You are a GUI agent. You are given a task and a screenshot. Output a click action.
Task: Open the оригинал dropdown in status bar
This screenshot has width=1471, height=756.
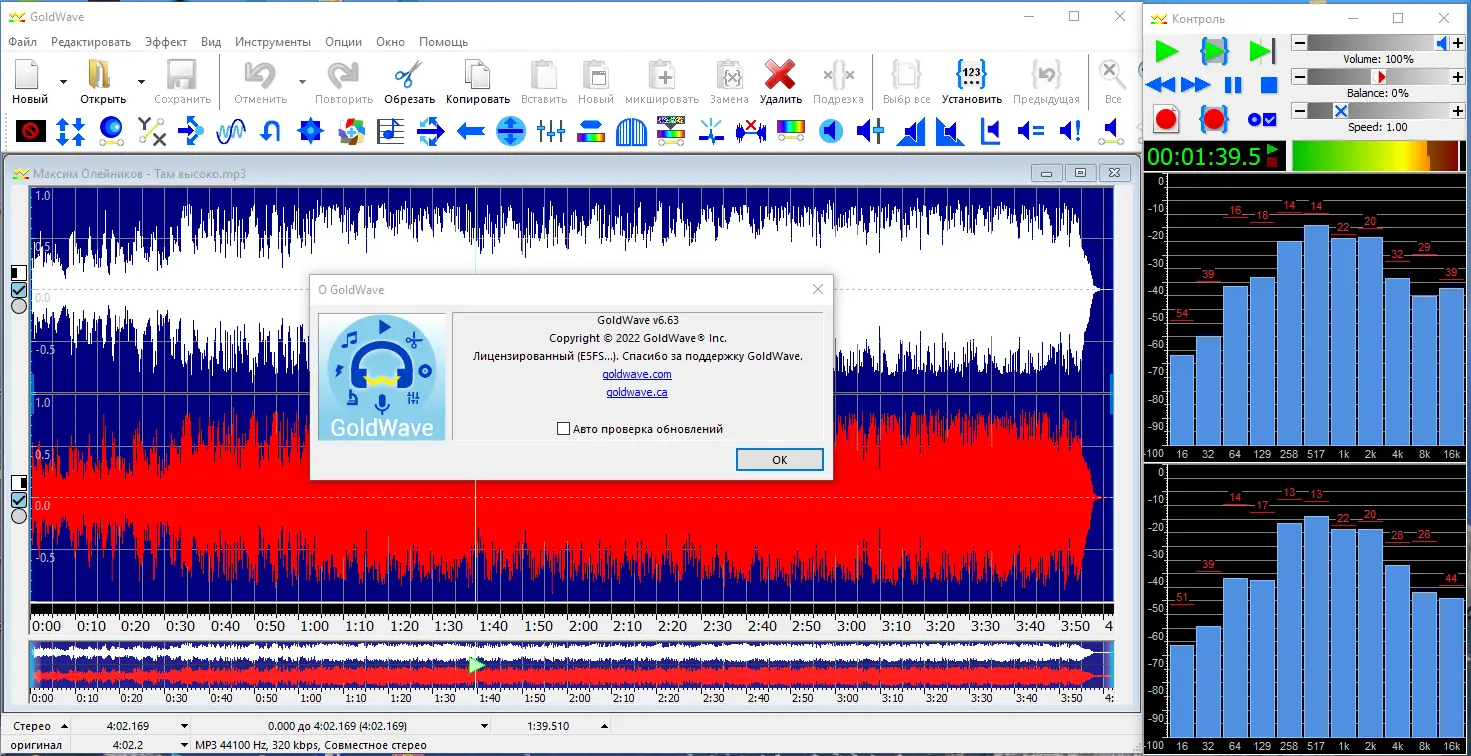point(37,745)
